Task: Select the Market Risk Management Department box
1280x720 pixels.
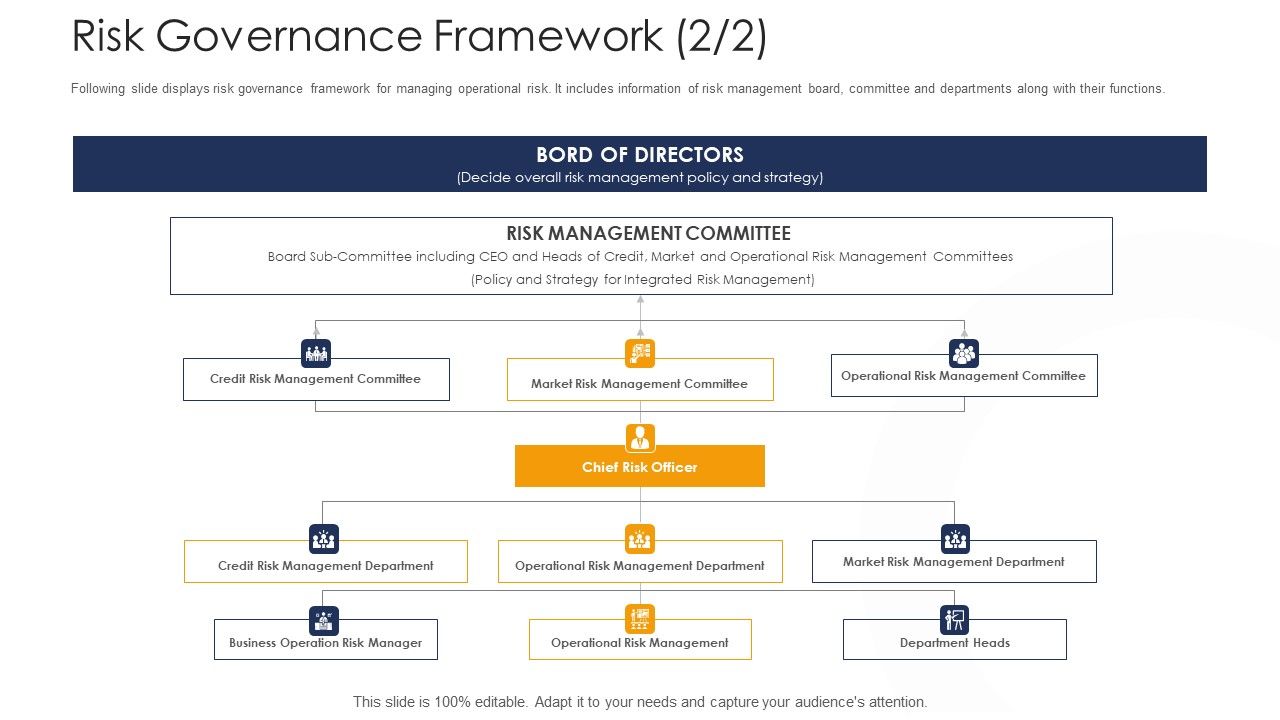Action: (954, 561)
